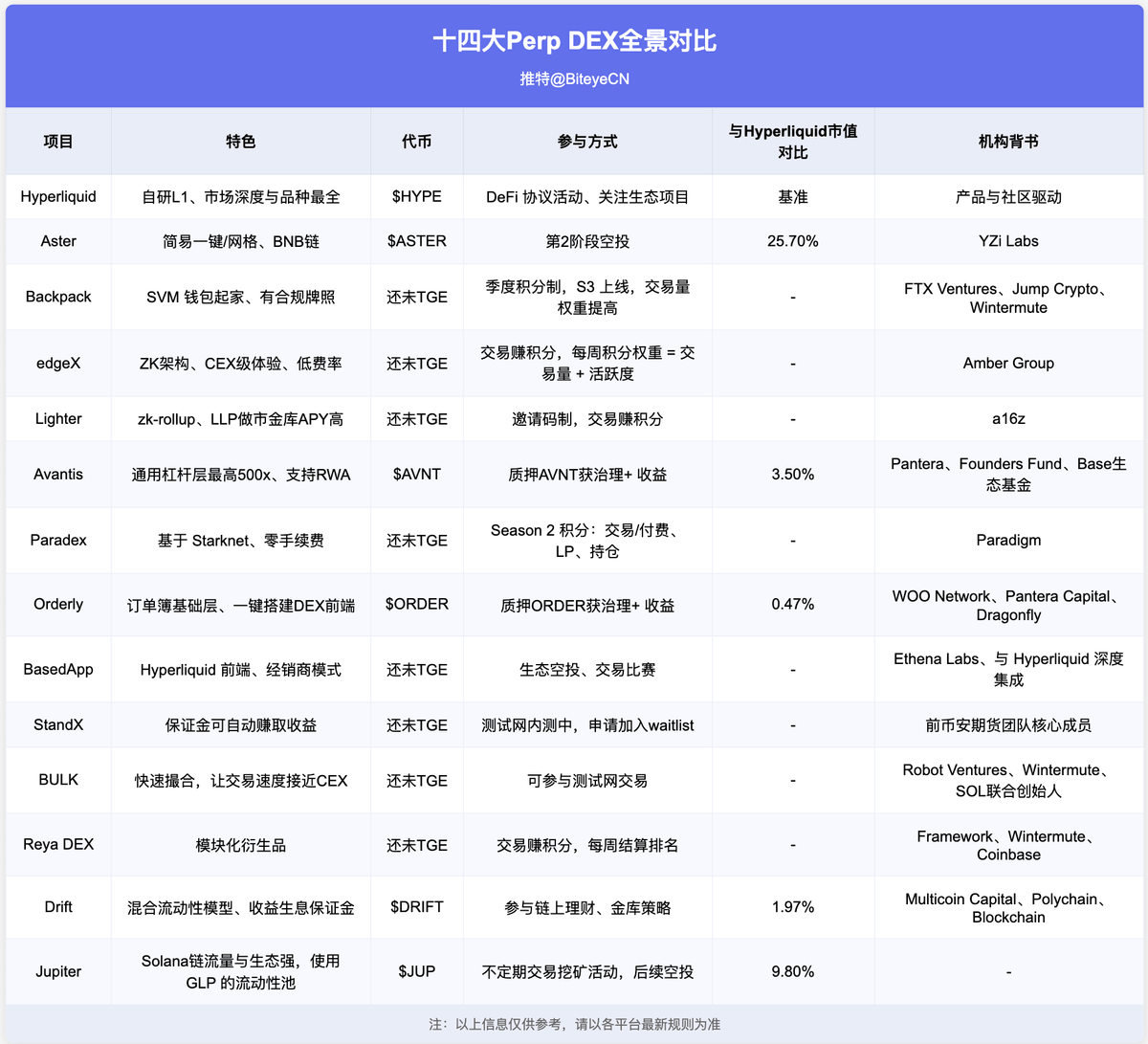Click the 特色 column header
1148x1044 pixels.
click(240, 141)
